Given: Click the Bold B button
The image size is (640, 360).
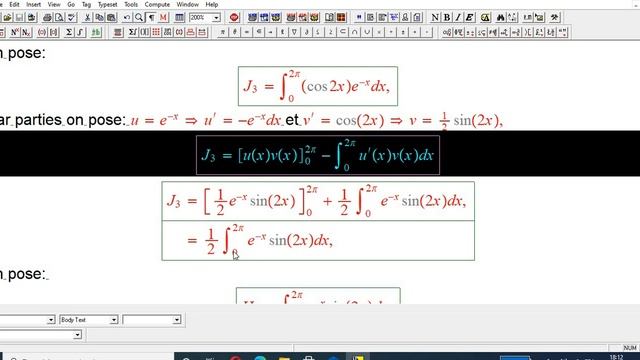Looking at the screenshot, I should (x=447, y=18).
